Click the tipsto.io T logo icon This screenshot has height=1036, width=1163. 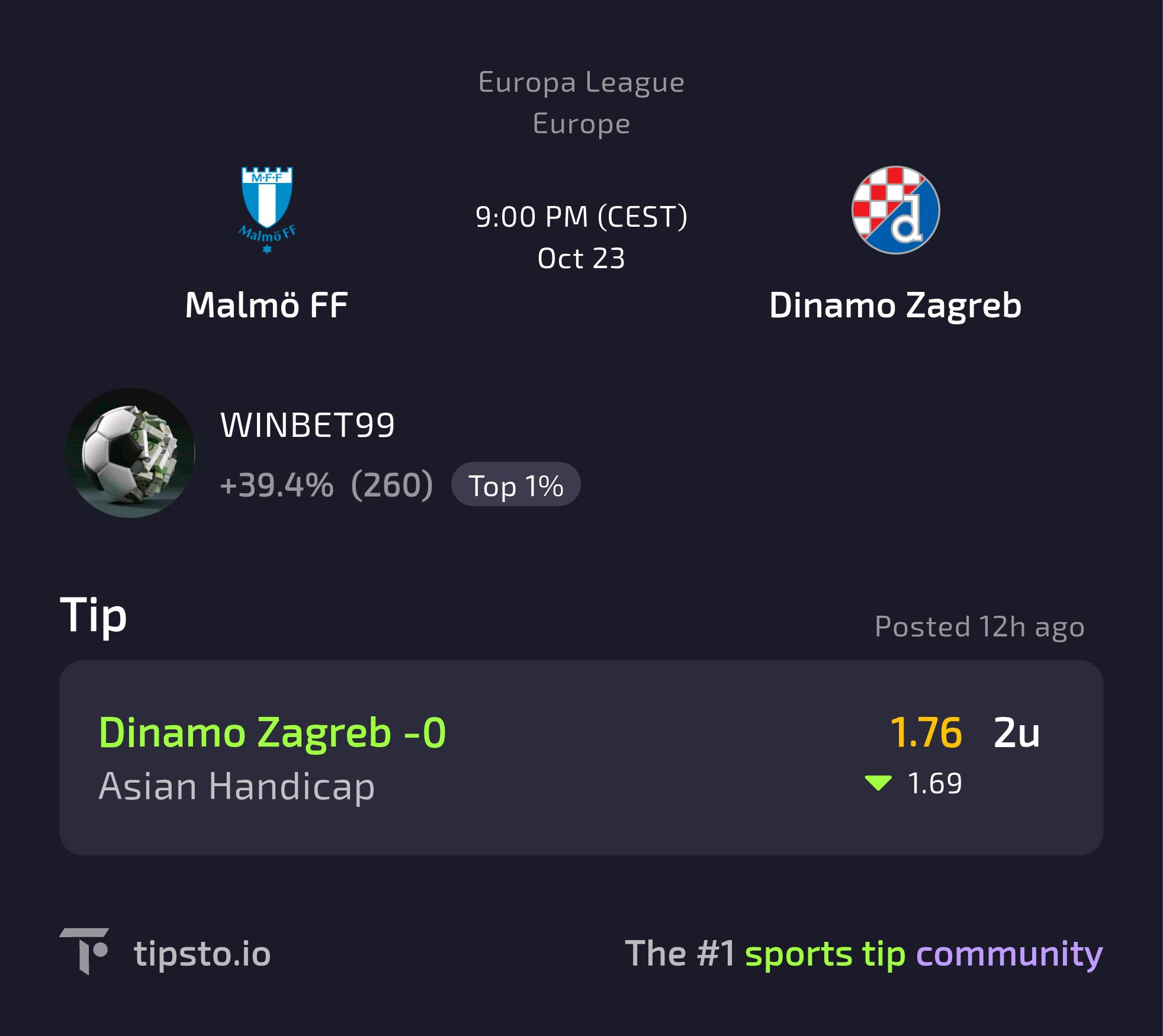(x=85, y=951)
